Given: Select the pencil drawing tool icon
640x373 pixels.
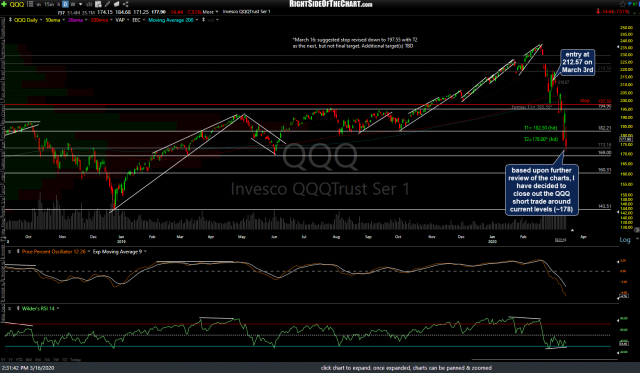Looking at the screenshot, I should pos(107,4).
